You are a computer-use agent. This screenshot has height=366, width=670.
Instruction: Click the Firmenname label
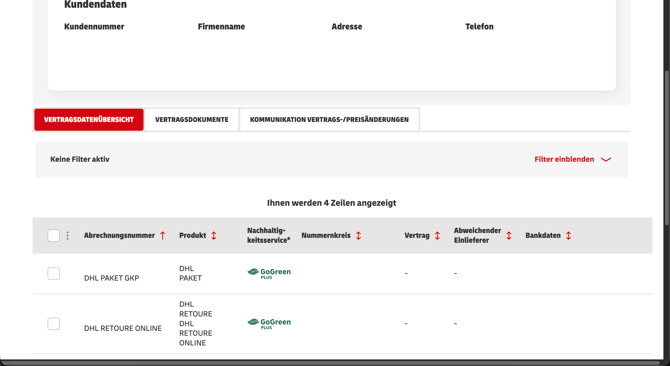[x=221, y=26]
